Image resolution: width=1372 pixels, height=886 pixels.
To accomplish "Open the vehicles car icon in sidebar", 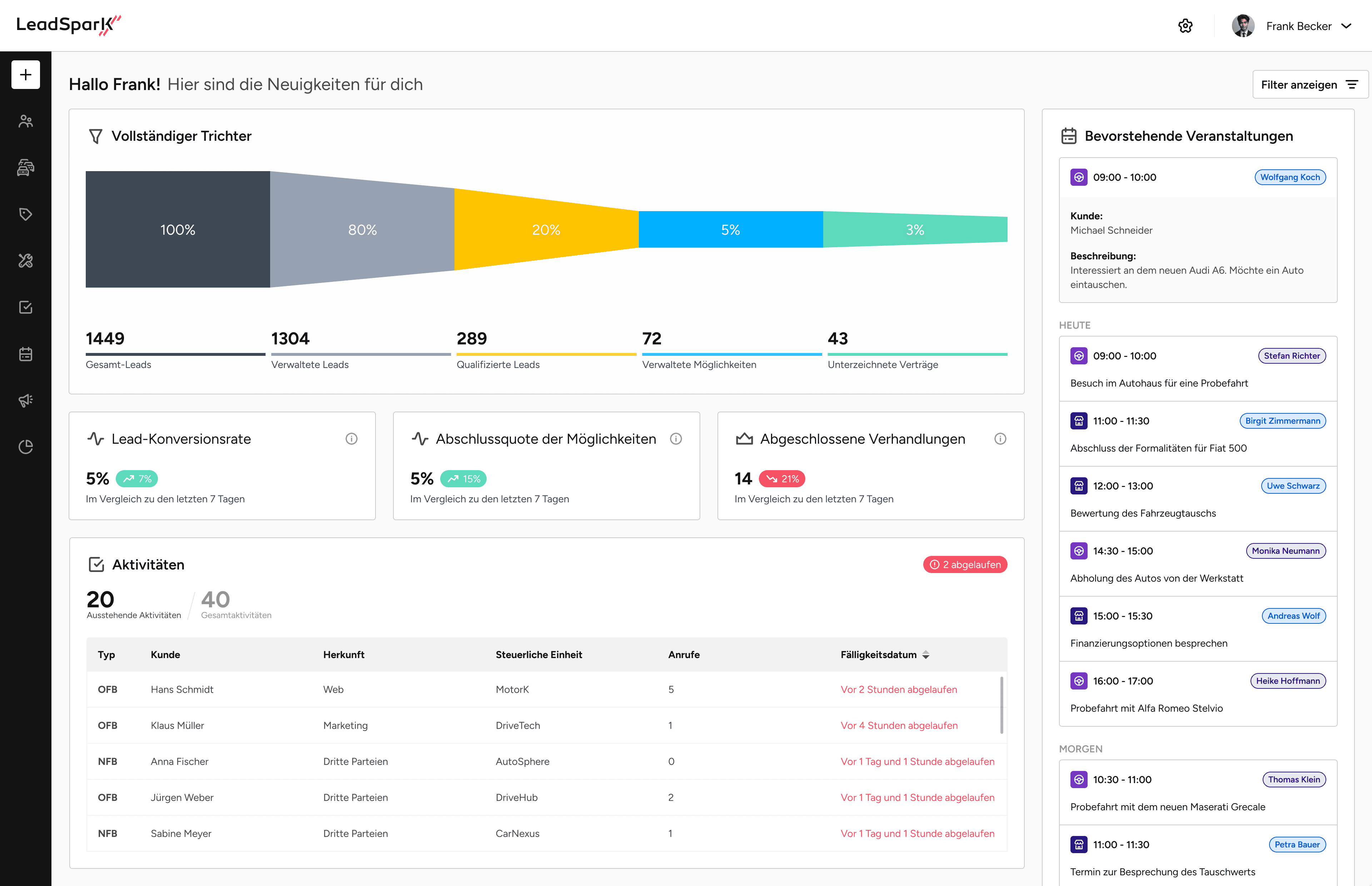I will (25, 168).
